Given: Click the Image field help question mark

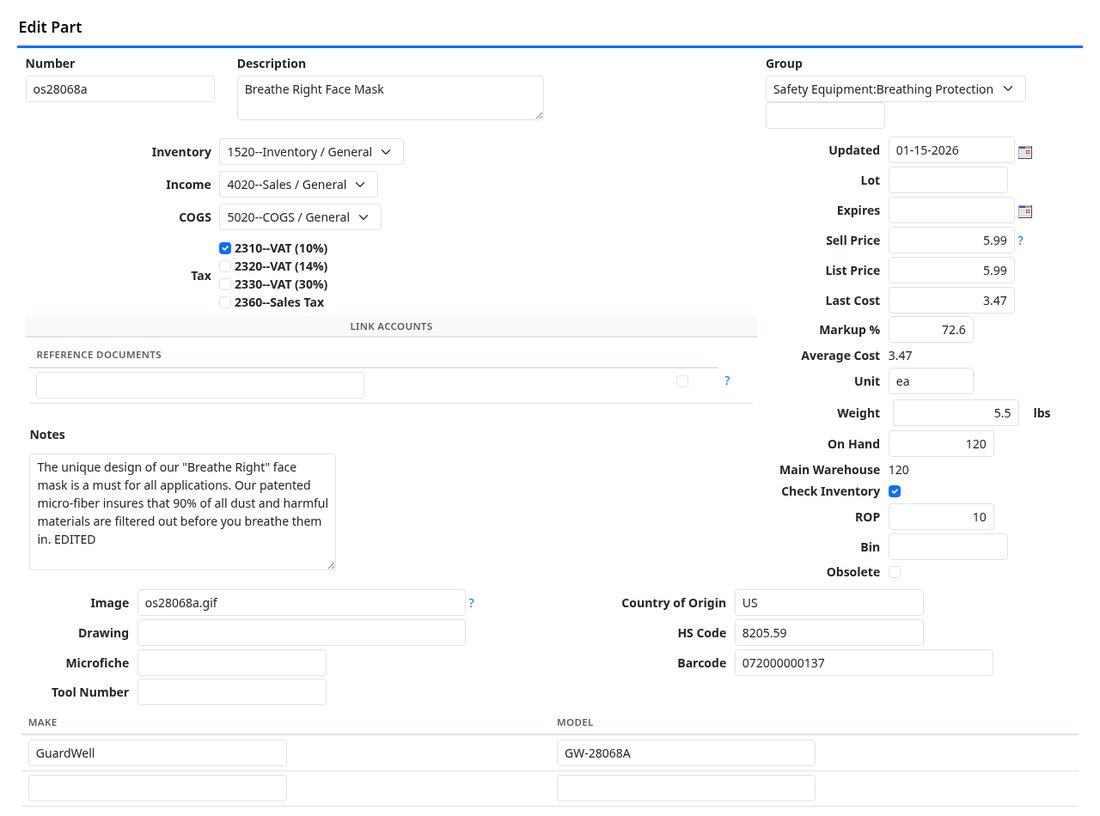Looking at the screenshot, I should pyautogui.click(x=471, y=603).
